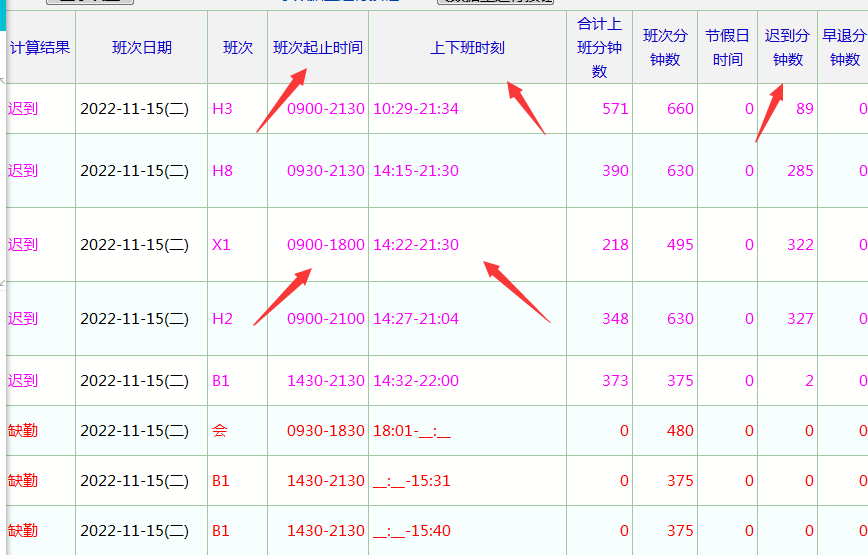868x555 pixels.
Task: Select the 285 late minutes cell
Action: tap(800, 170)
